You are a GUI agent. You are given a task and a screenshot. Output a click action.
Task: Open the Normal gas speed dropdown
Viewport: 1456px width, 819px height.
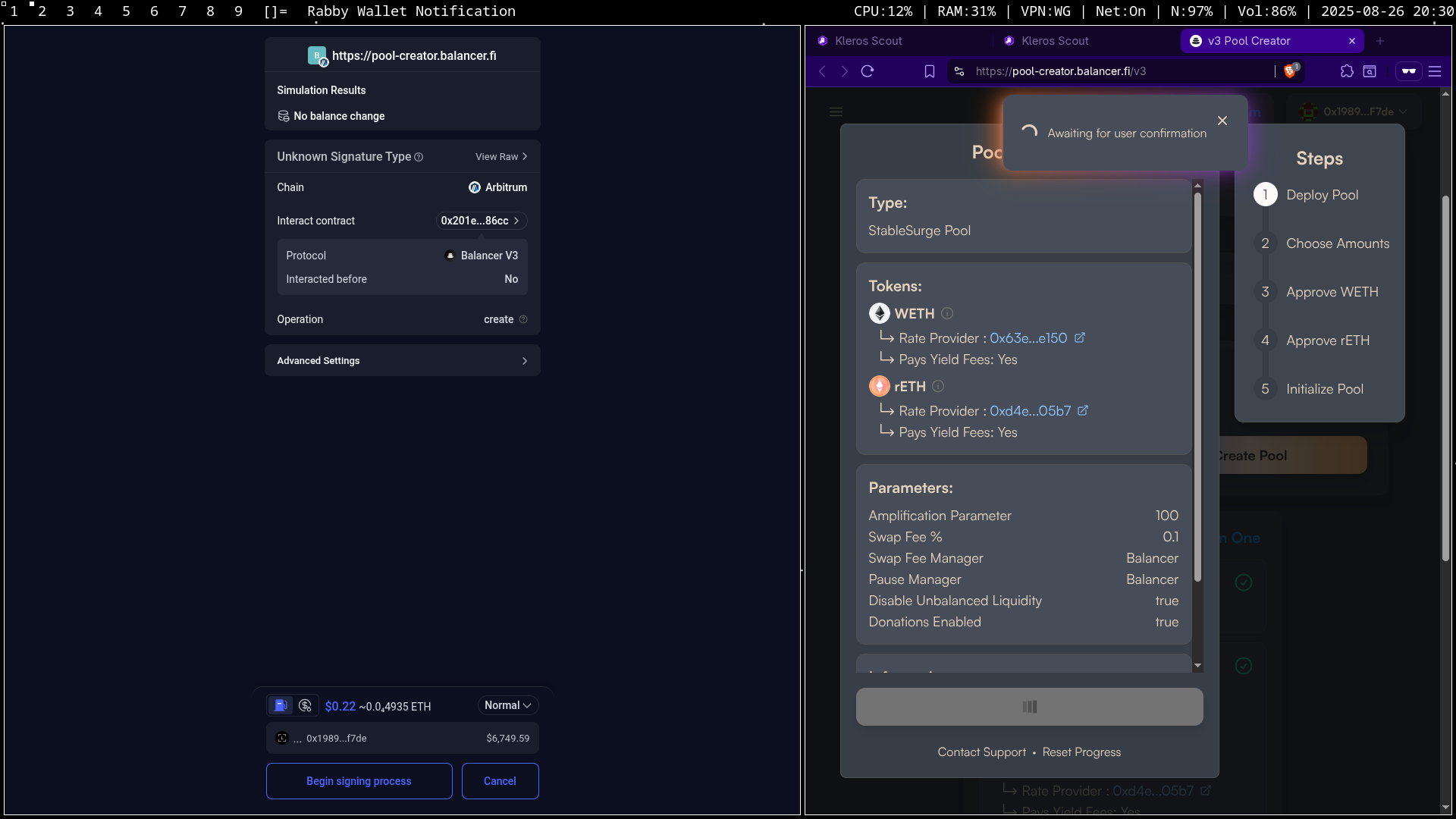(x=508, y=705)
